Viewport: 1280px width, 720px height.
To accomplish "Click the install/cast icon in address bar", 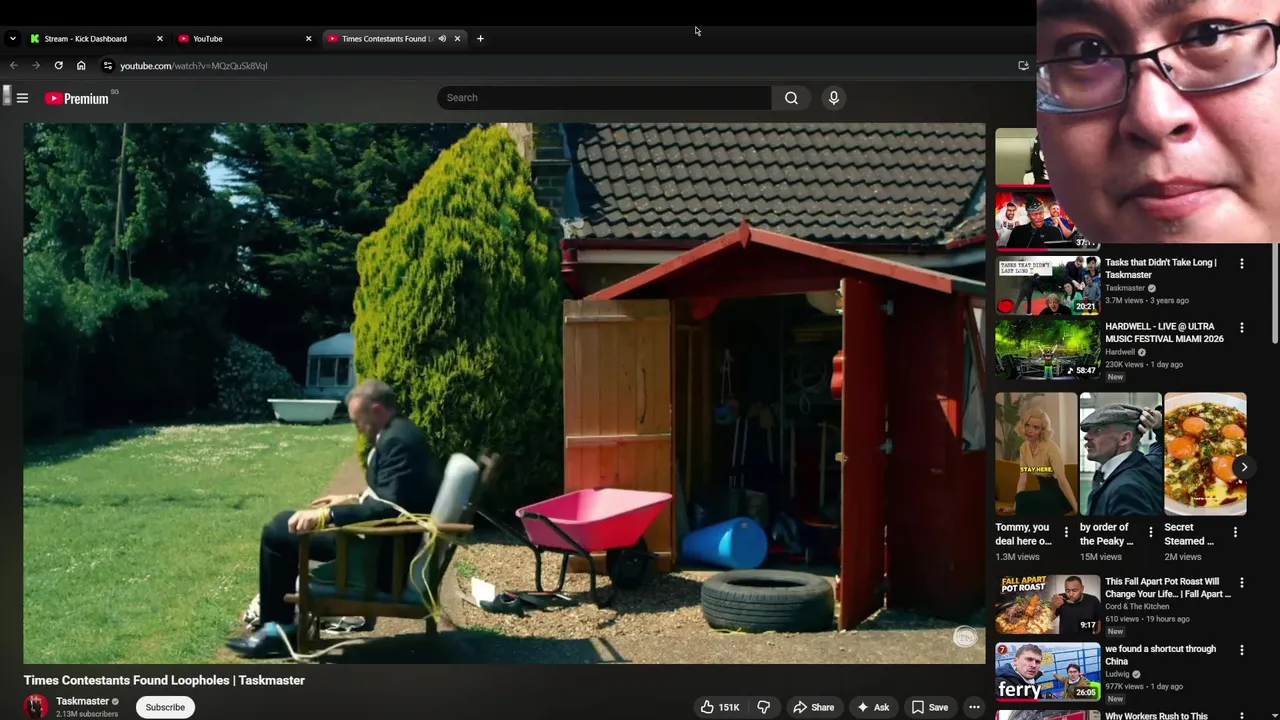I will point(1023,66).
